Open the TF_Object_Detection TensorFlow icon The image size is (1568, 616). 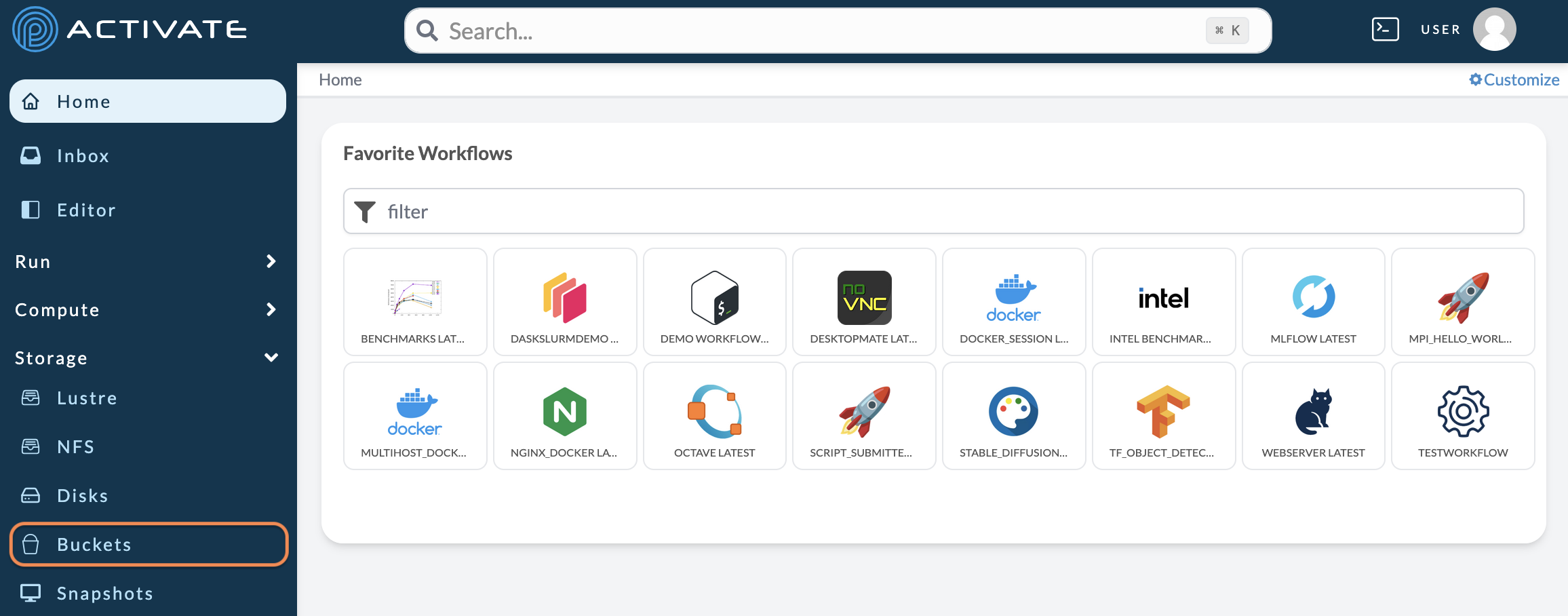[1164, 412]
